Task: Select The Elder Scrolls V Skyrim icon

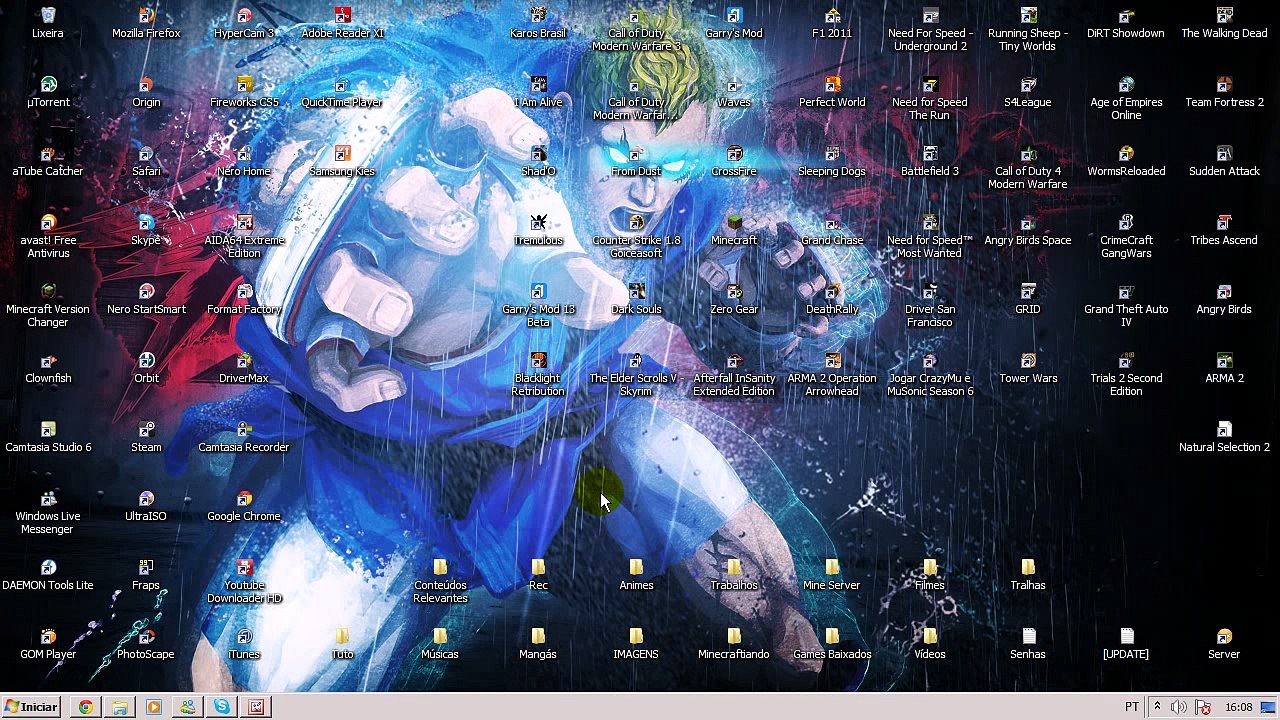Action: pos(636,374)
